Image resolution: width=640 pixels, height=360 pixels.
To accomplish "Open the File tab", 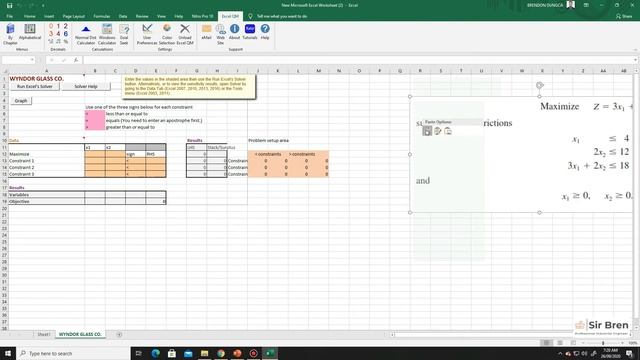I will click(x=9, y=16).
